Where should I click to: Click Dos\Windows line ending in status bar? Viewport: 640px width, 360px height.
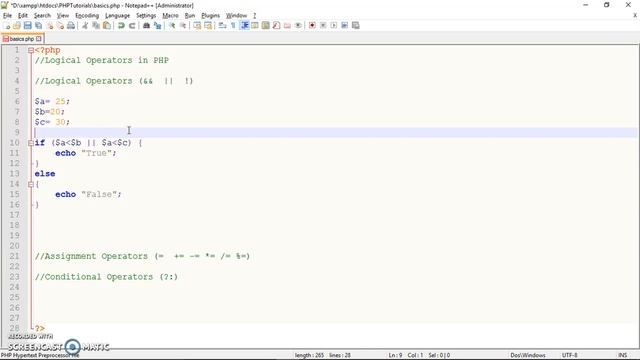[528, 355]
